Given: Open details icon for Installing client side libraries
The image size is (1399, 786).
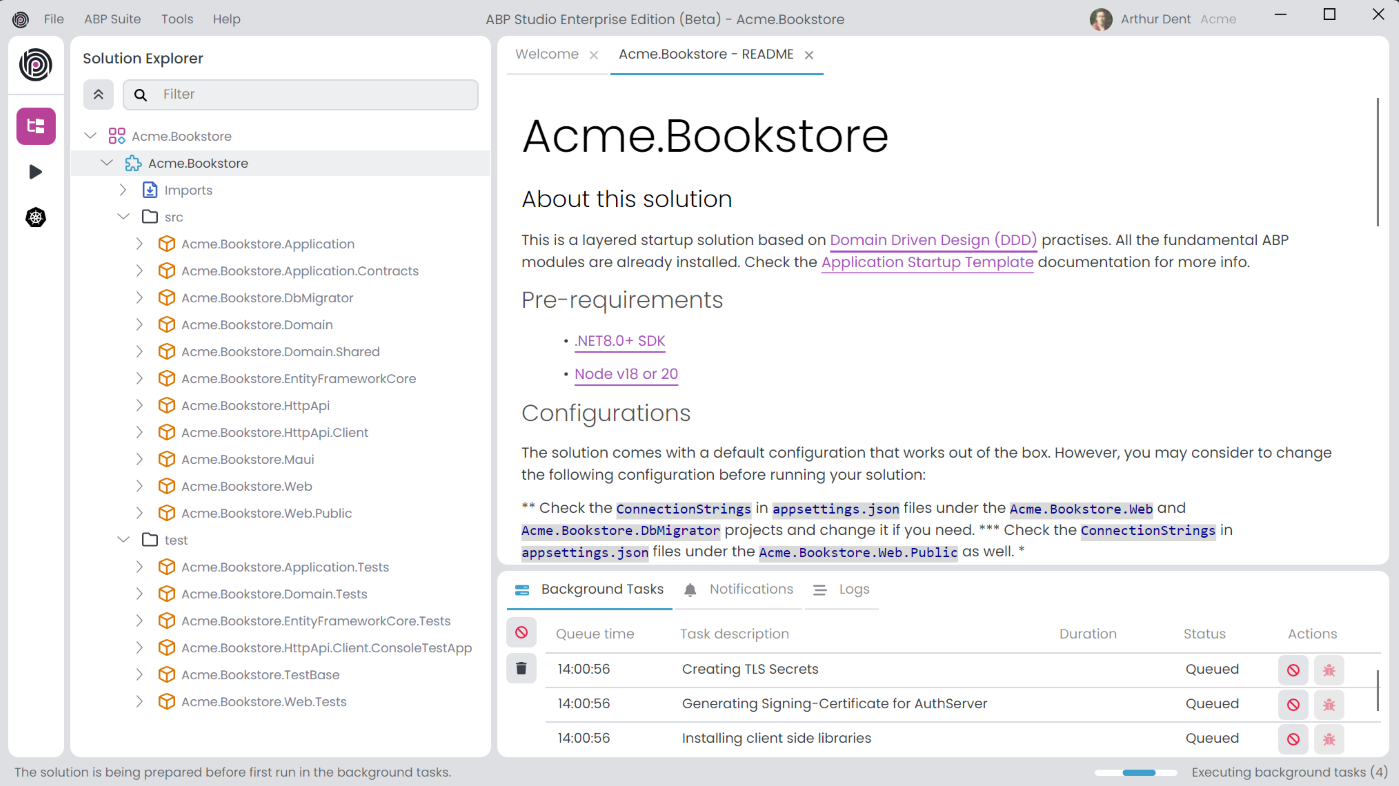Looking at the screenshot, I should coord(1329,739).
